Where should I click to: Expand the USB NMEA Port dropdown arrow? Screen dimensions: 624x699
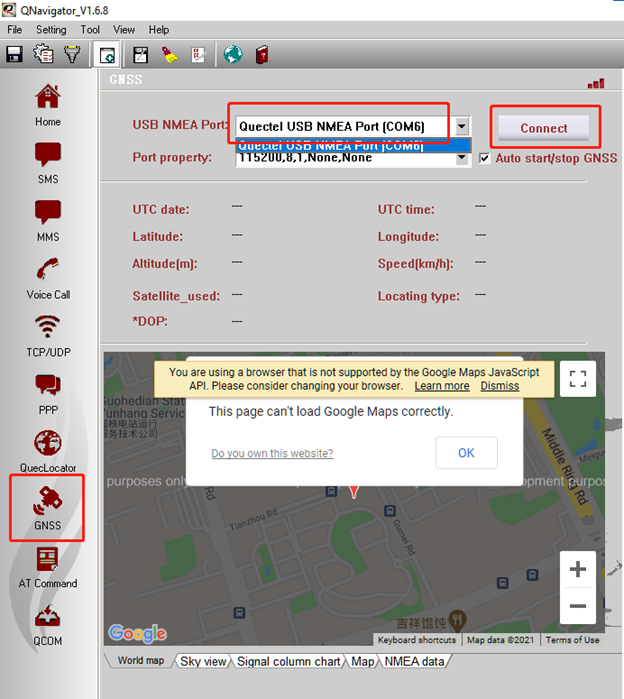(x=462, y=127)
